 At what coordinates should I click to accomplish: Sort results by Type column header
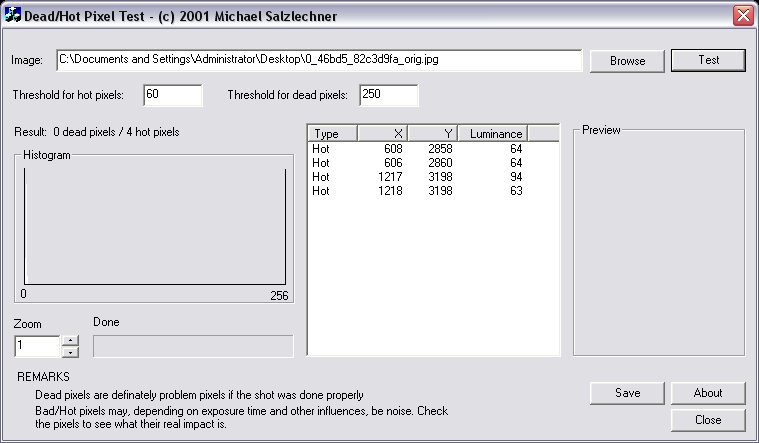[332, 133]
